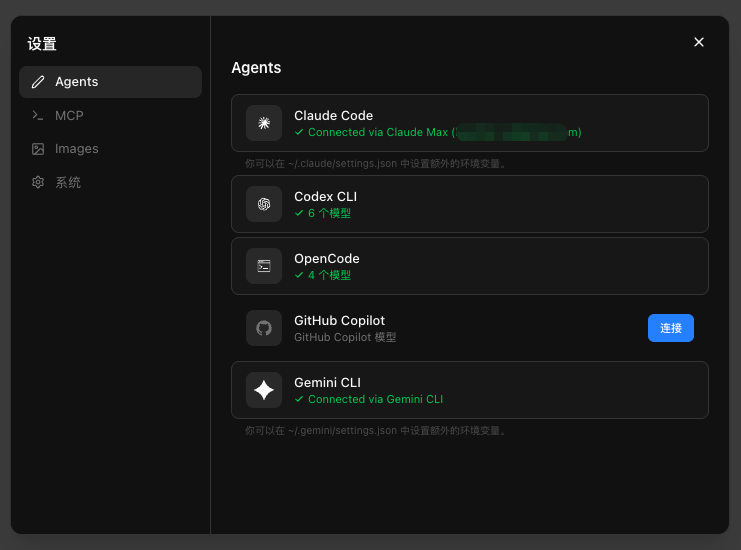Open the Claude Code agent card
The height and width of the screenshot is (550, 741).
(470, 123)
